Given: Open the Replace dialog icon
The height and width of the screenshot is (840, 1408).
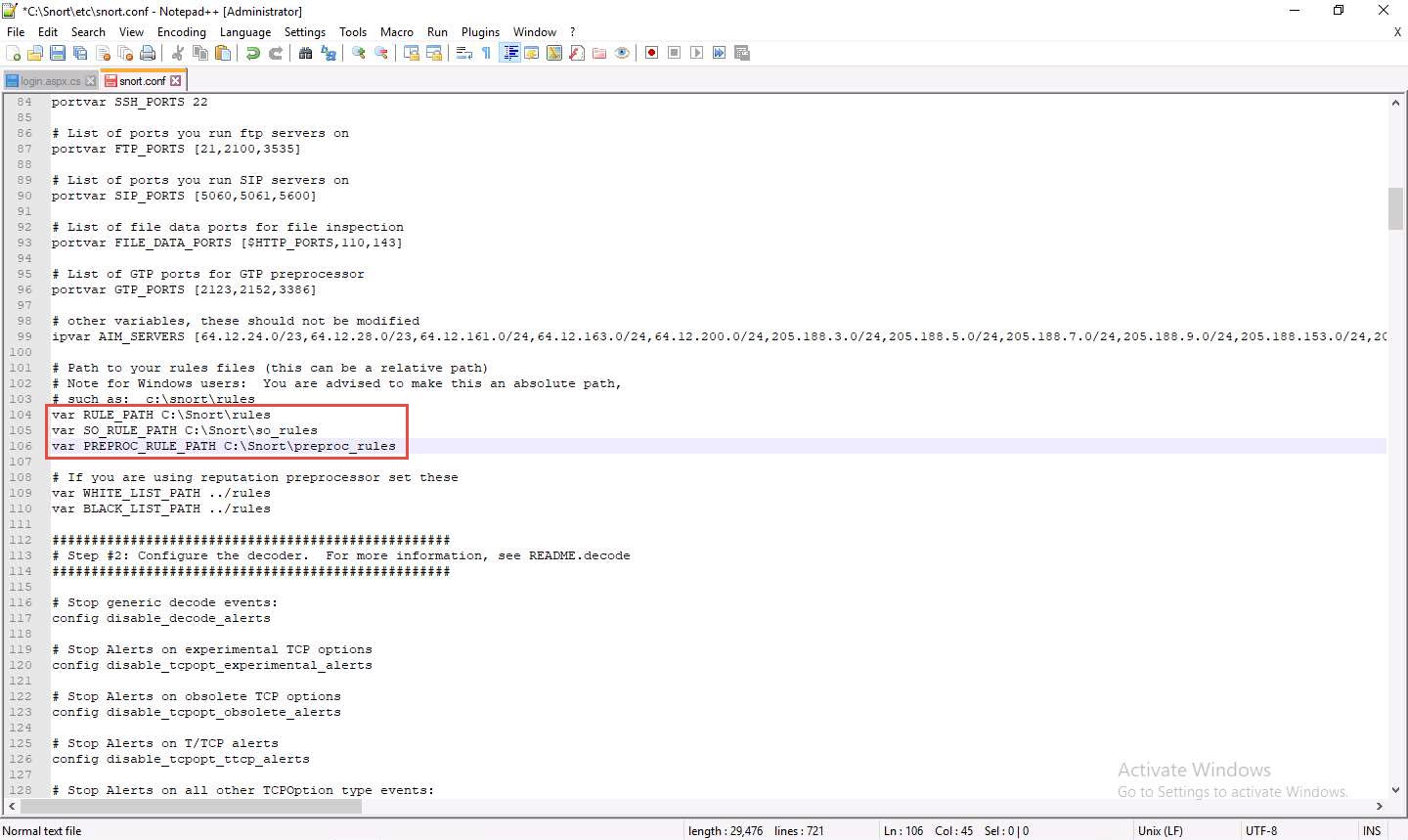Looking at the screenshot, I should point(329,53).
